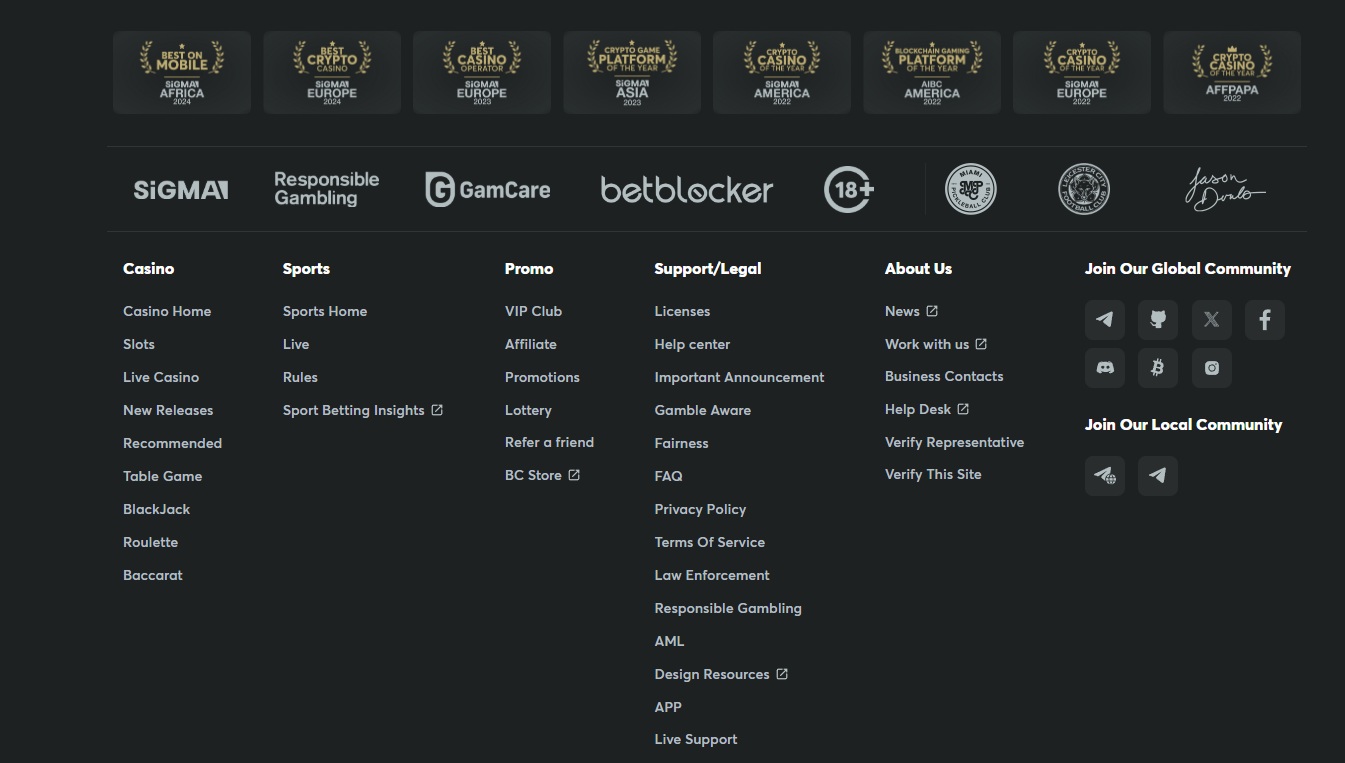Open the FAQ link
This screenshot has width=1345, height=763.
pos(668,476)
